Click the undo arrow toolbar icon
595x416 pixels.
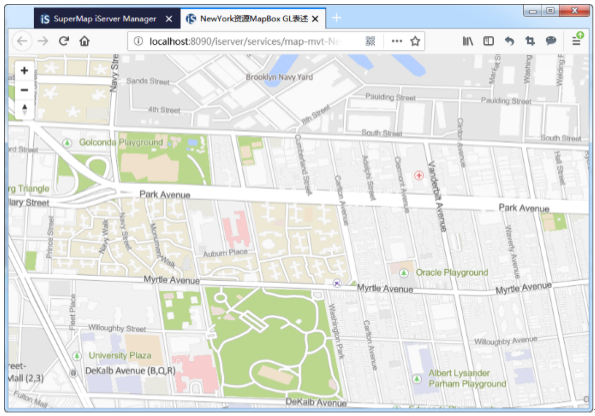(509, 41)
